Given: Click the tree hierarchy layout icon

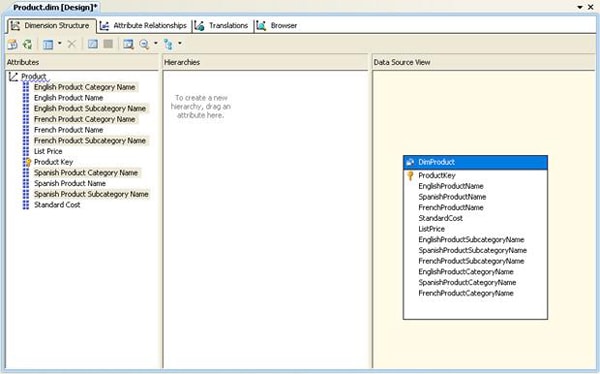Looking at the screenshot, I should point(168,44).
